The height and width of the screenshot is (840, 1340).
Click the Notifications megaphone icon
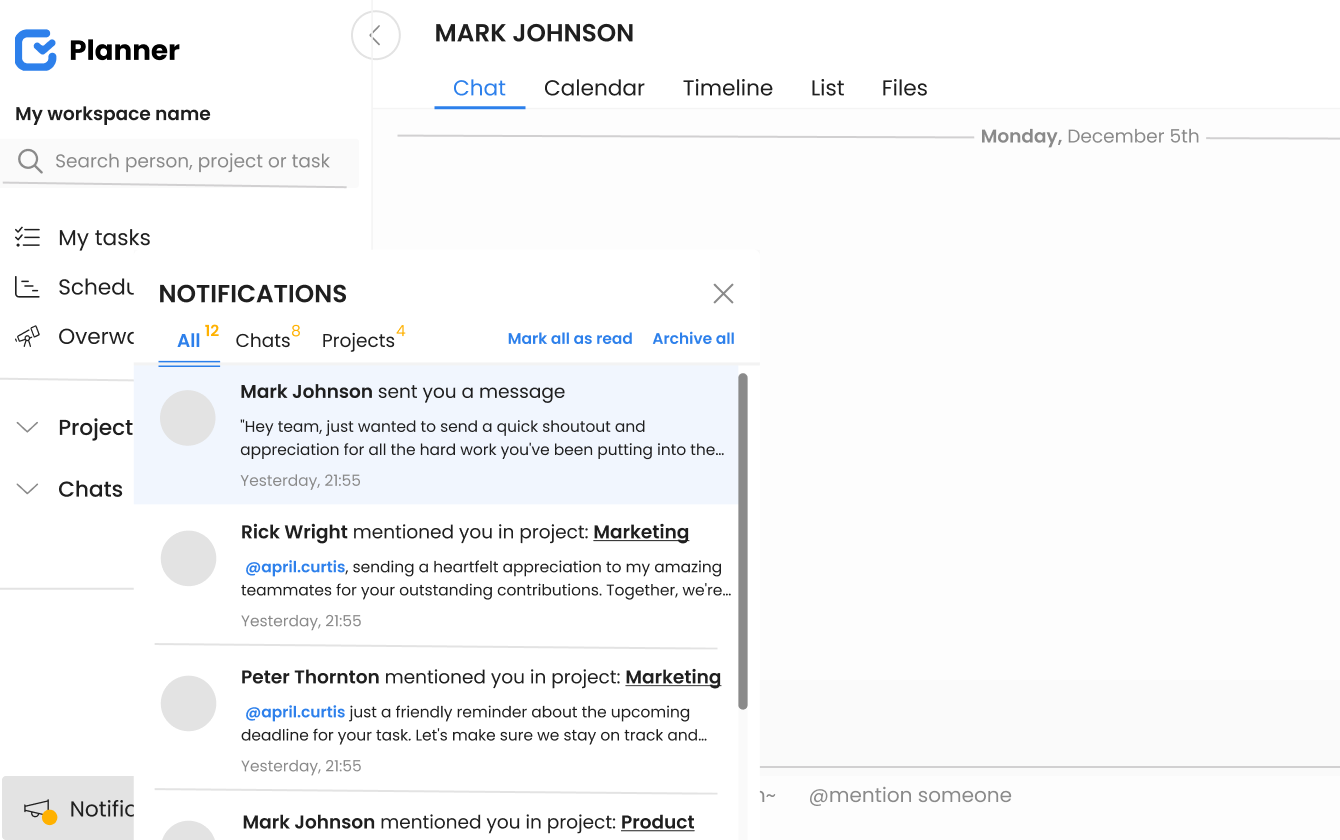pos(39,810)
